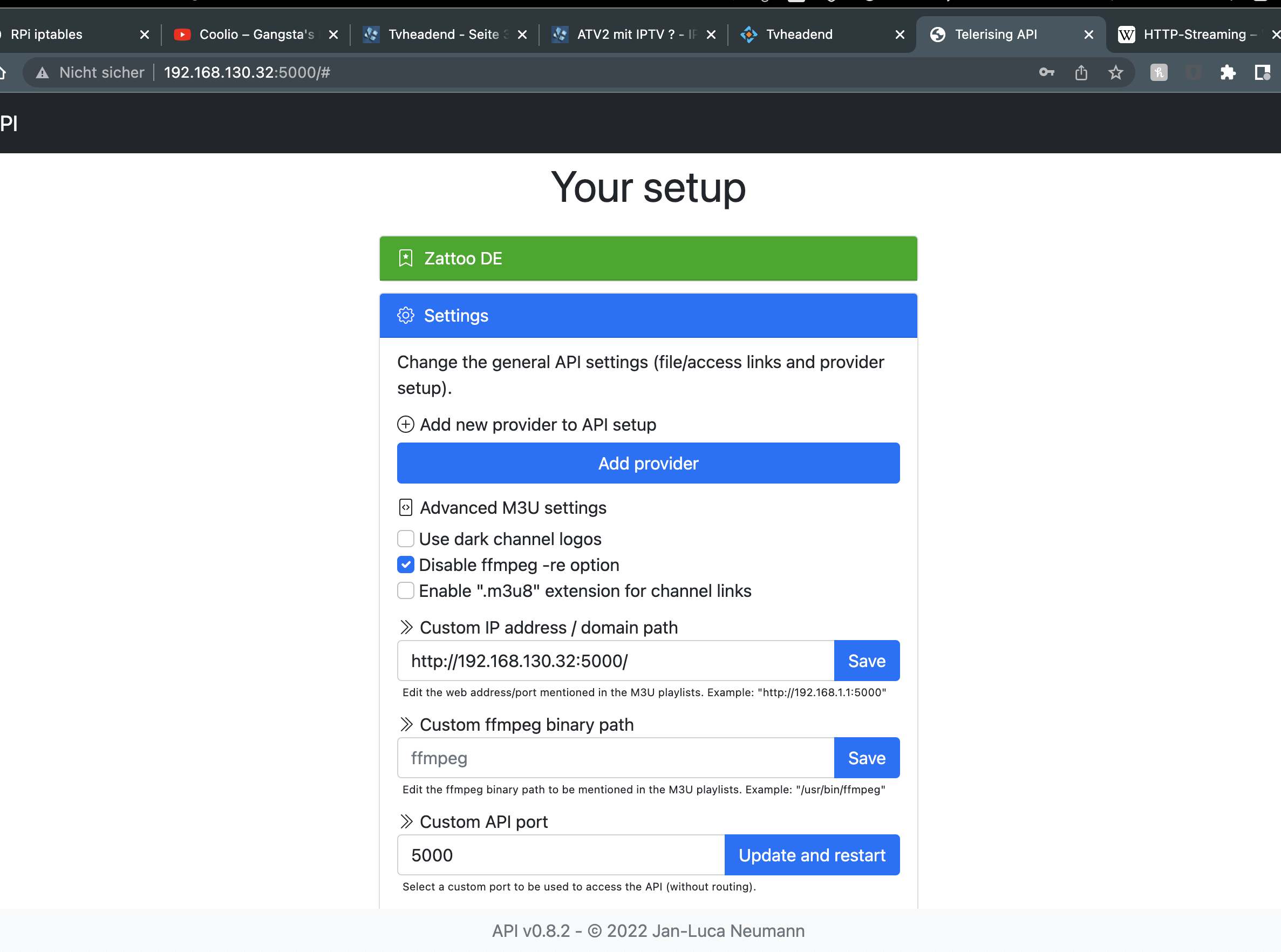This screenshot has height=952, width=1281.
Task: Click the plus circle icon beside Add new provider
Action: click(x=406, y=425)
